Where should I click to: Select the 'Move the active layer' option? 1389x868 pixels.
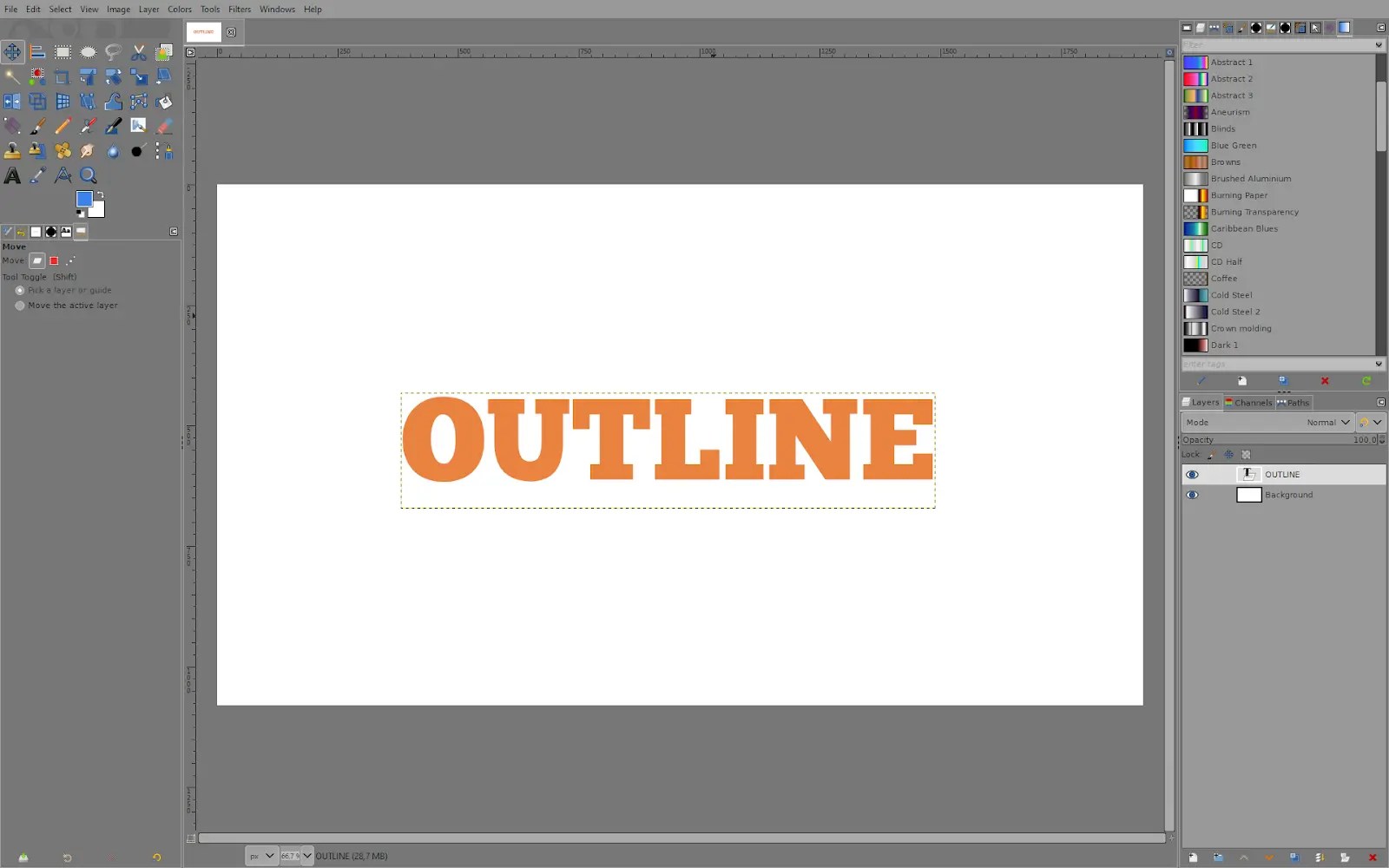click(x=19, y=305)
